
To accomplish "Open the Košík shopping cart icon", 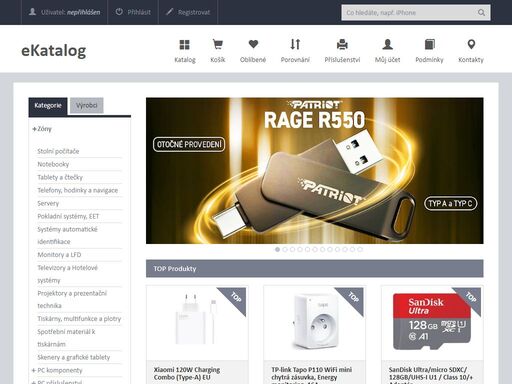I will [x=218, y=44].
